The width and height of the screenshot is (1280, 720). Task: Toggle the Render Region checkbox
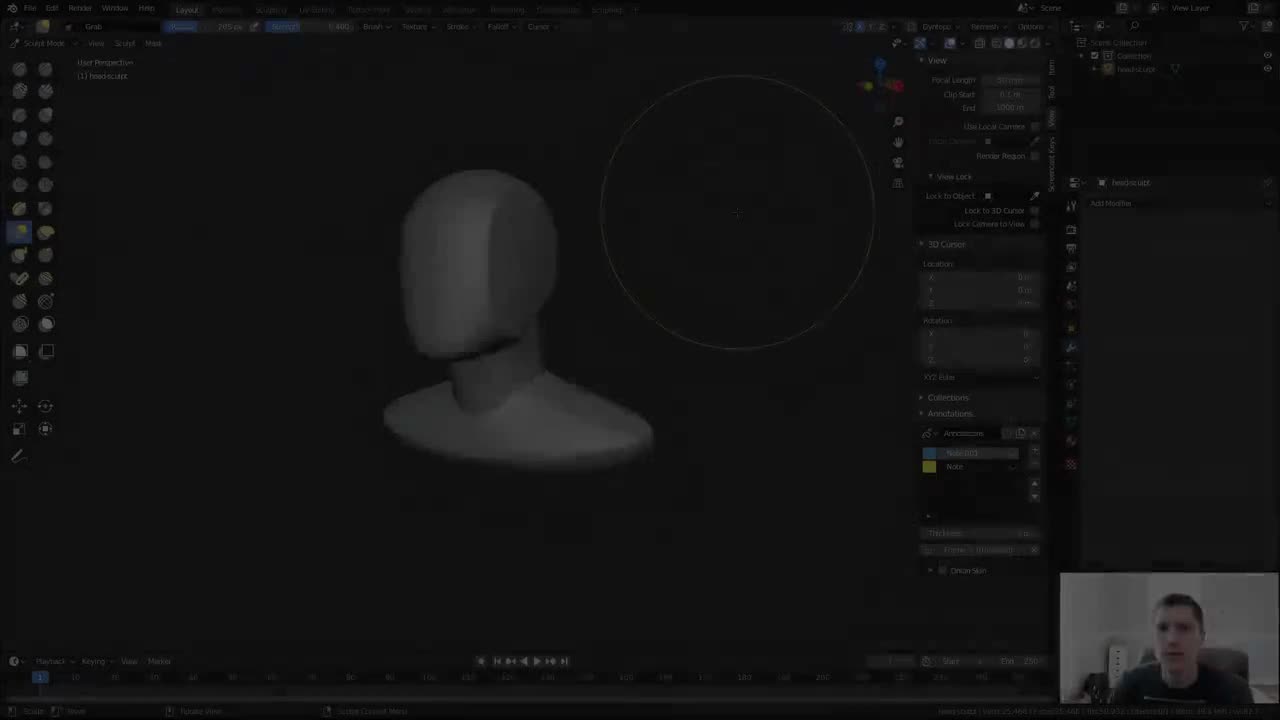[1035, 156]
